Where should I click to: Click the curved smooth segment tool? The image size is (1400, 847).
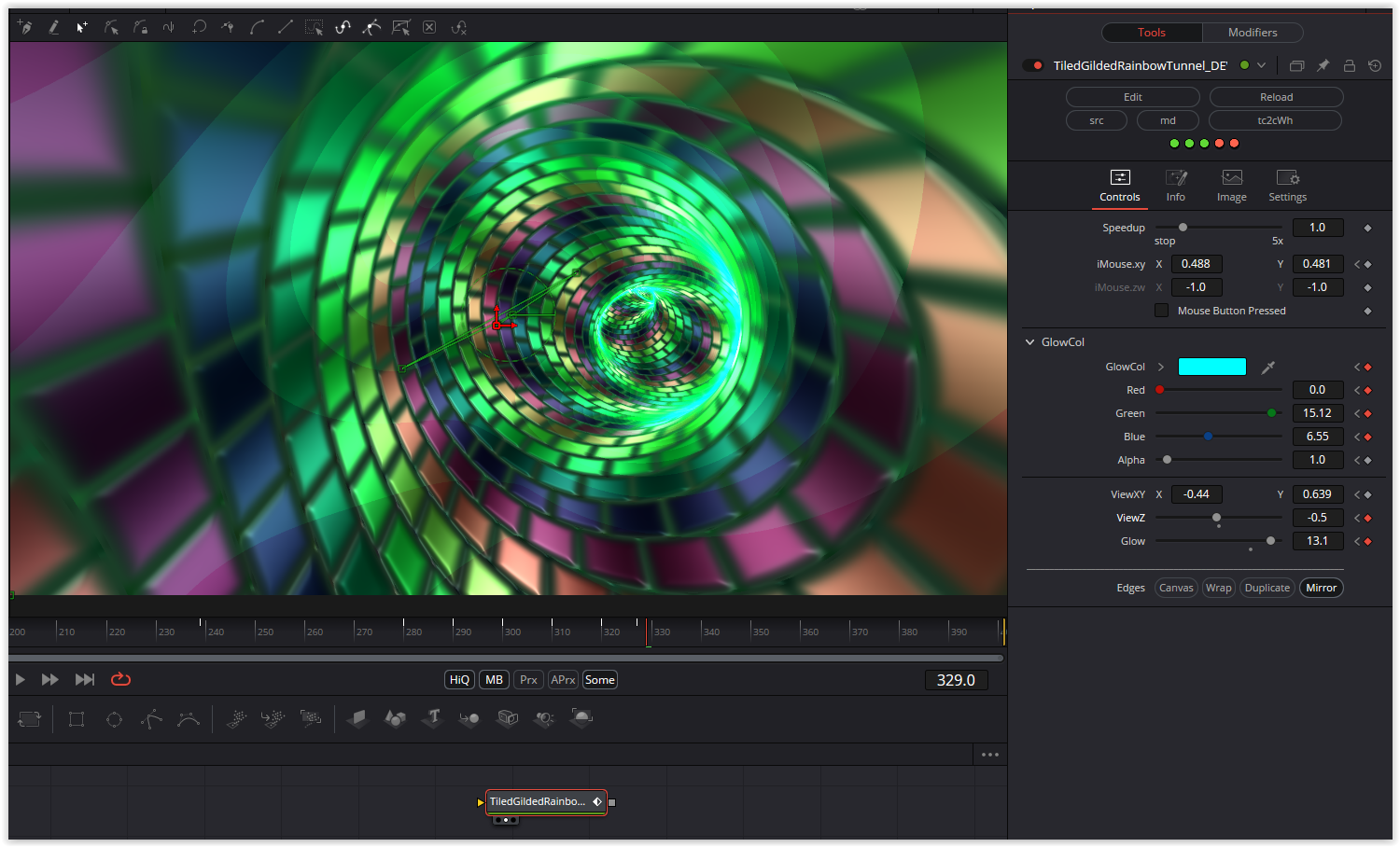(257, 27)
